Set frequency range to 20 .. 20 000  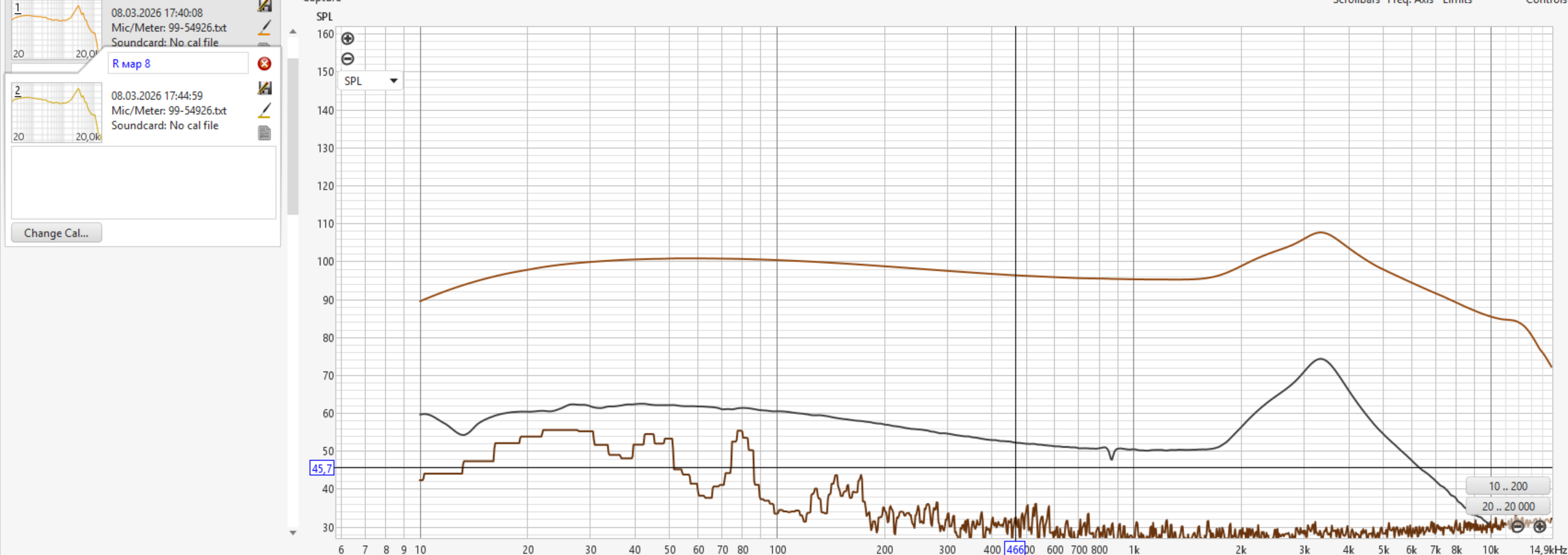(1508, 506)
